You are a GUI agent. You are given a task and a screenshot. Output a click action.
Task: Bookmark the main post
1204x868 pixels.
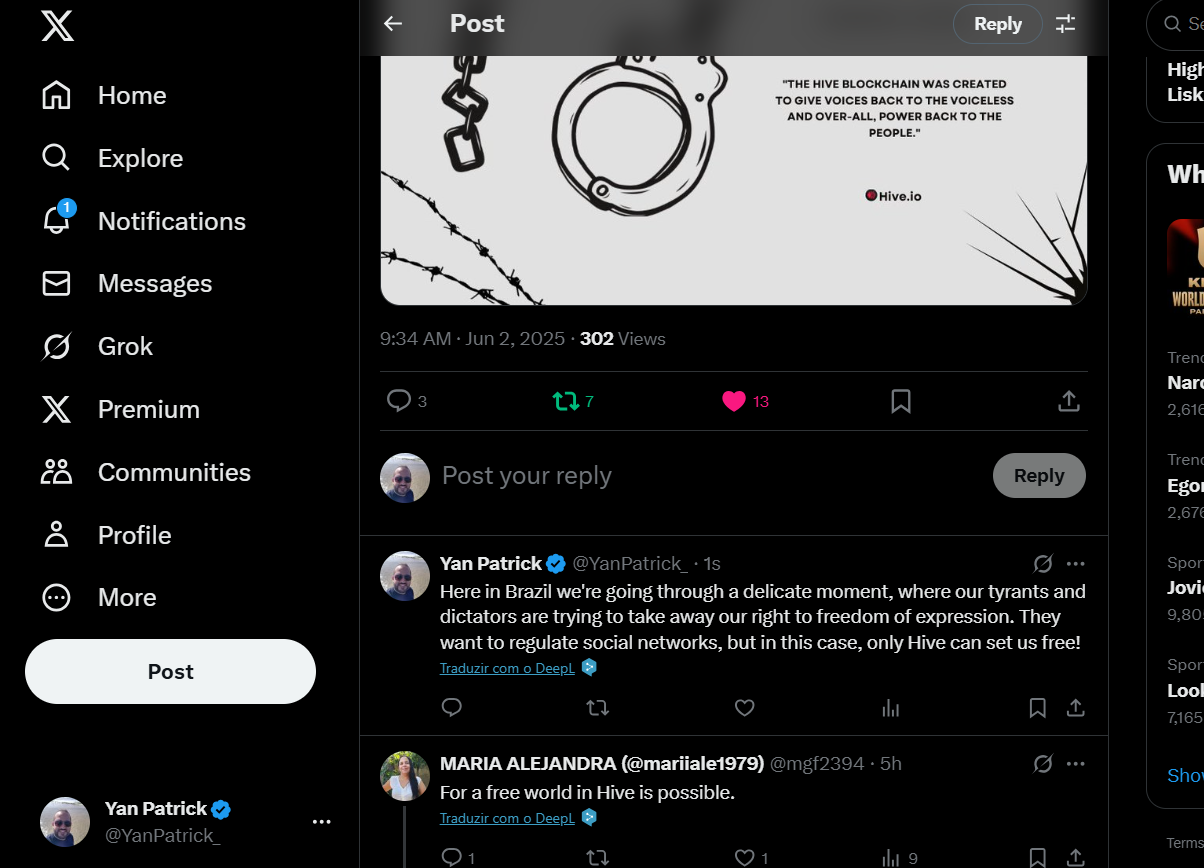point(901,401)
